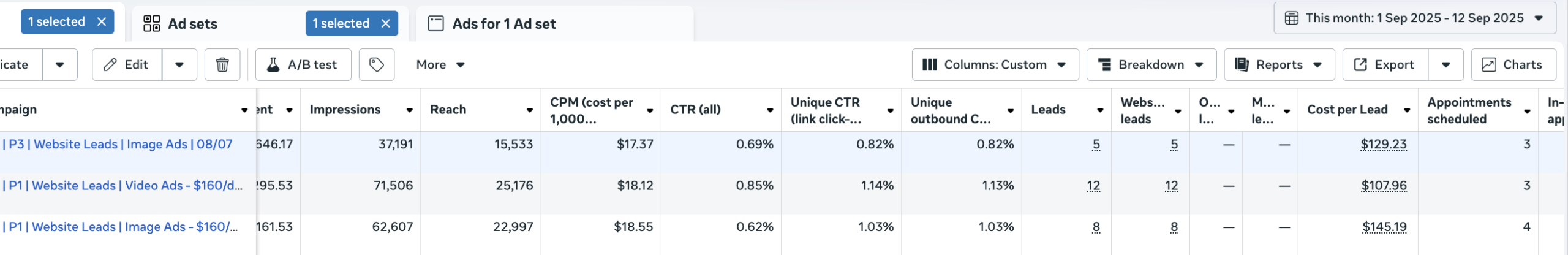Expand the Columns: Custom dropdown

[x=995, y=64]
